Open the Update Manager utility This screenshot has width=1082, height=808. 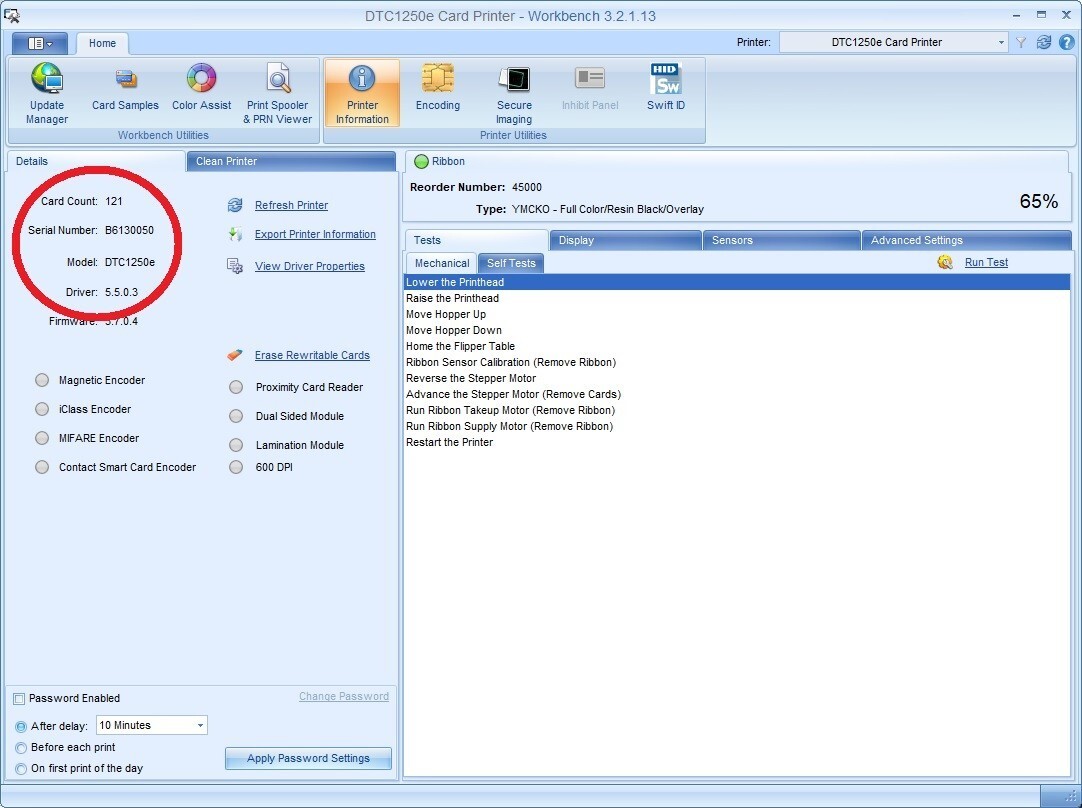coord(47,93)
